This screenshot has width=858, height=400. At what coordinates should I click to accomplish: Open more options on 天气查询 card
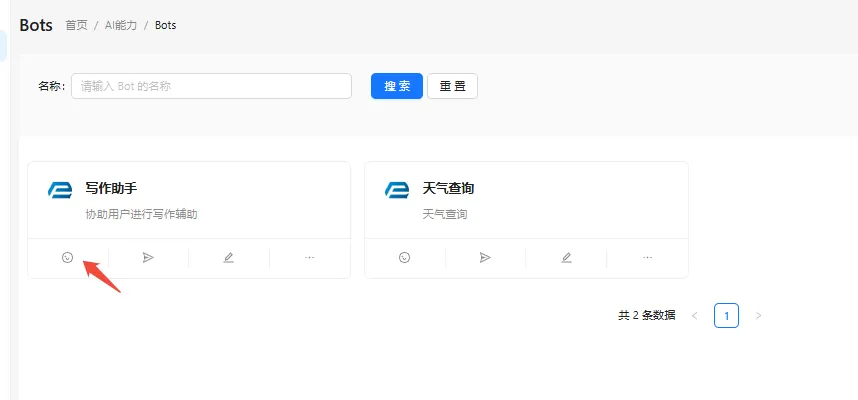647,257
